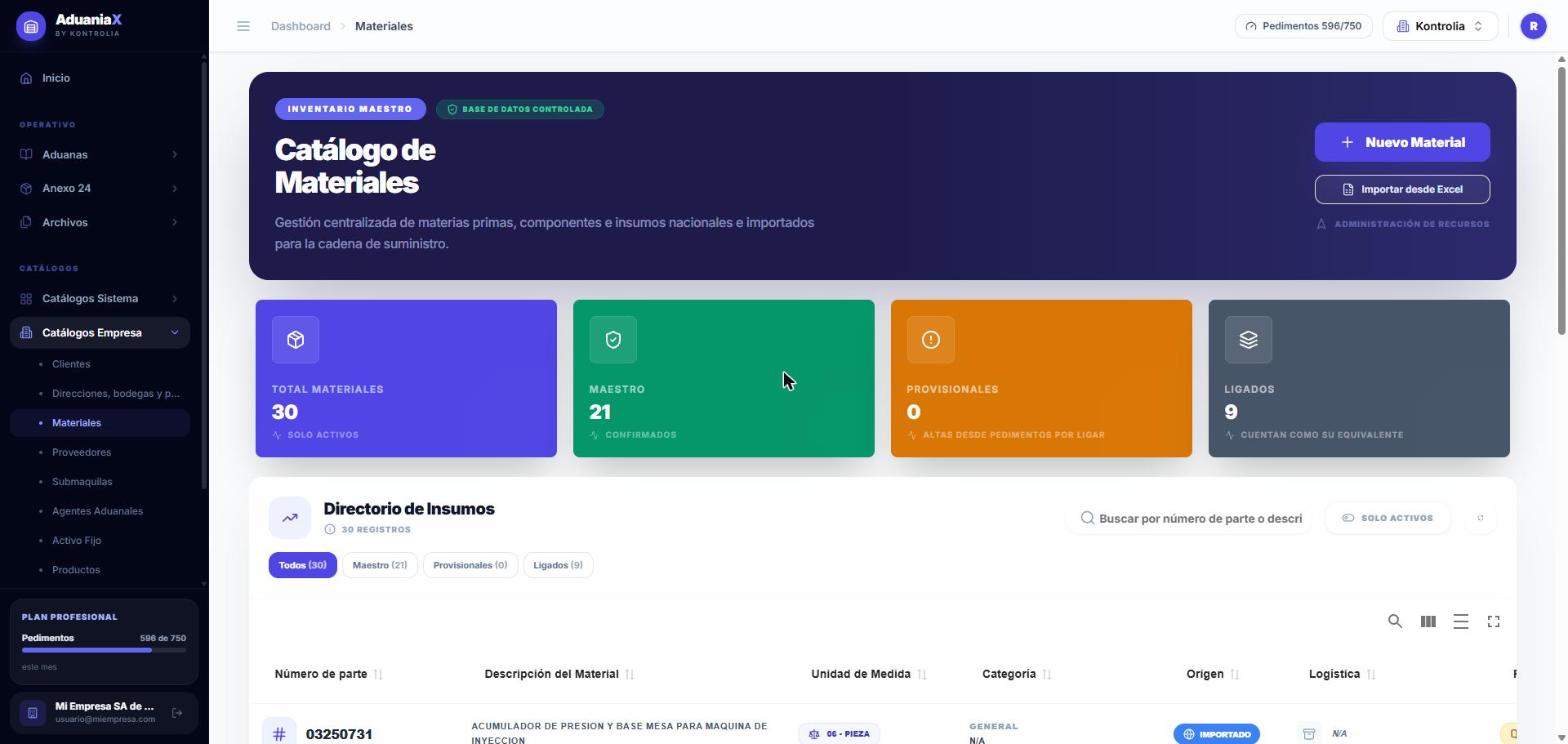Screen dimensions: 1568x744
Task: Click the box icon on Total Materiales card
Action: pyautogui.click(x=295, y=340)
